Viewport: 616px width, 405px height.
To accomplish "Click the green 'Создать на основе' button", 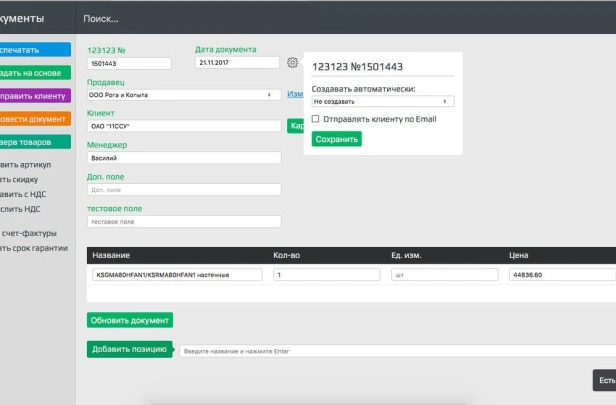I will [x=35, y=72].
